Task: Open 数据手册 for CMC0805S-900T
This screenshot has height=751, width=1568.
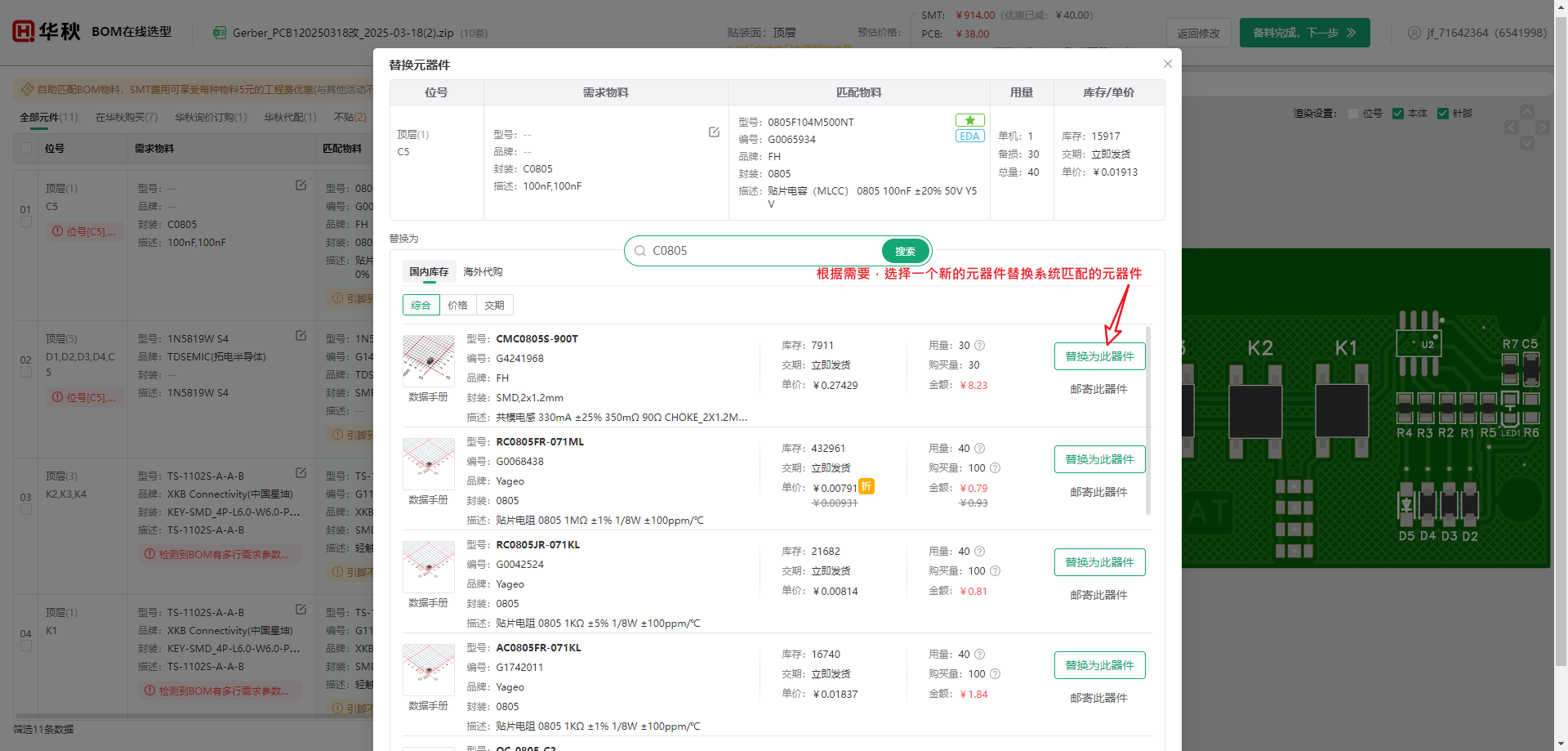Action: point(428,397)
